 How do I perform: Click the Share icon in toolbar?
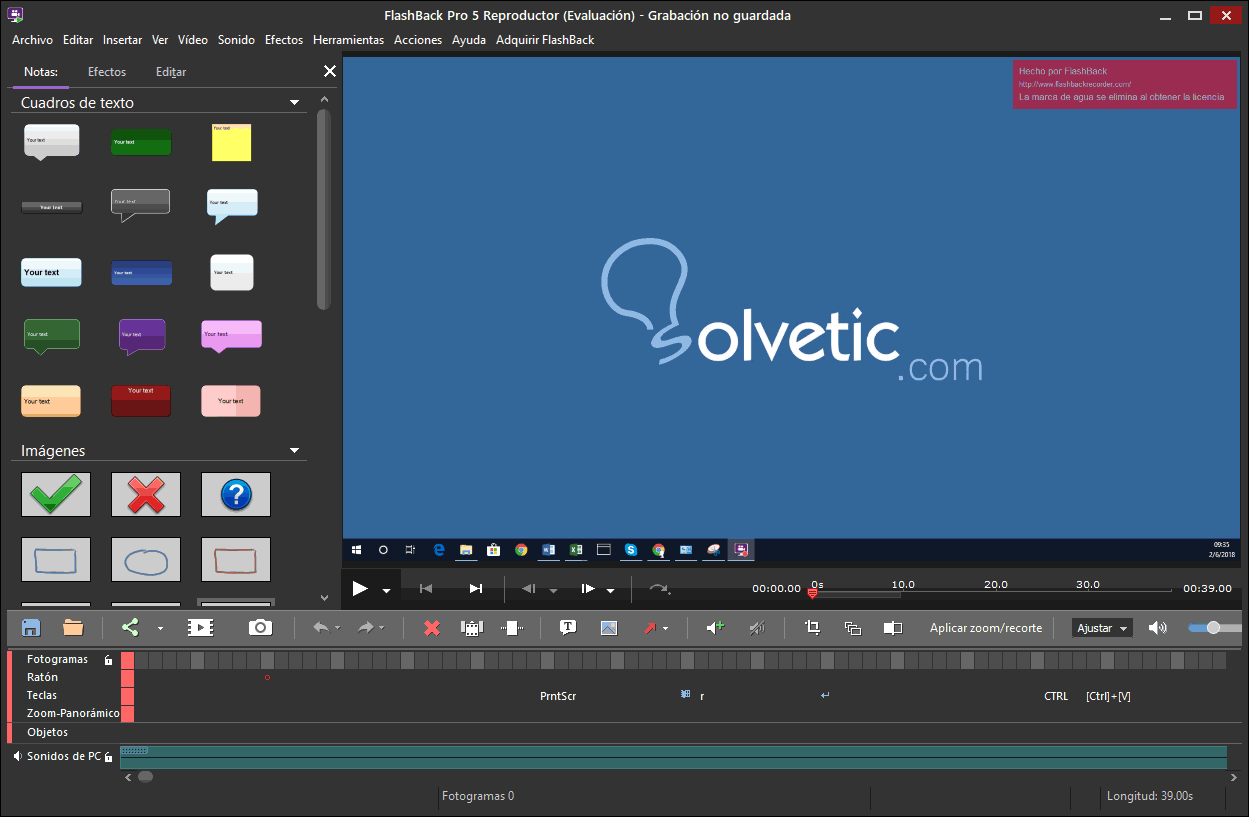tap(130, 628)
